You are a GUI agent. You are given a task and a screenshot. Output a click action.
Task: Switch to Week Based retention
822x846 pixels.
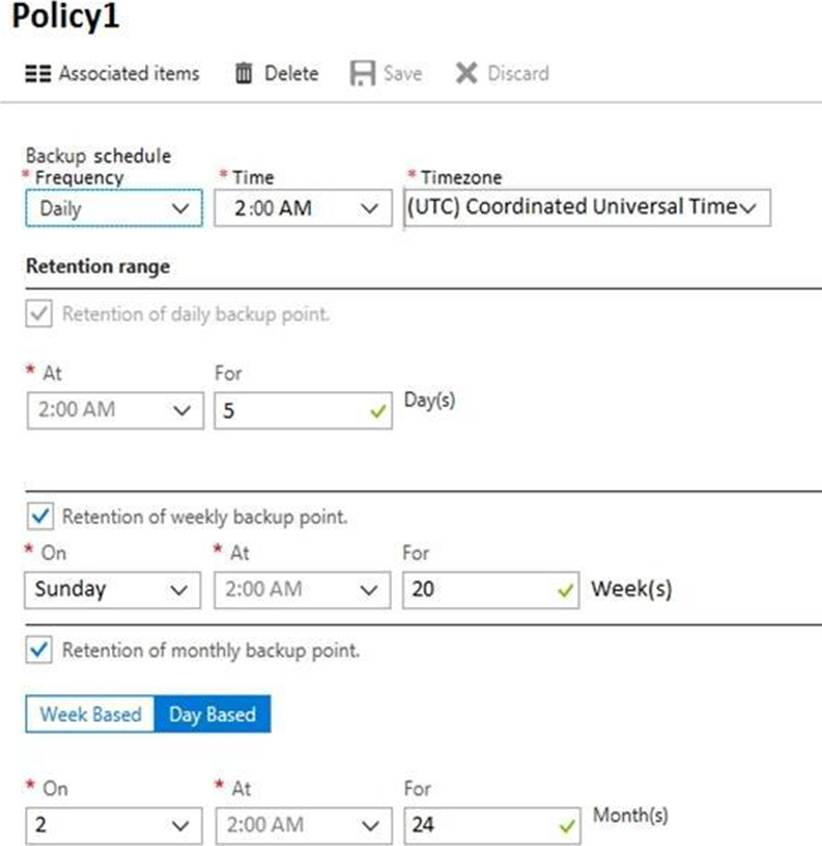90,715
